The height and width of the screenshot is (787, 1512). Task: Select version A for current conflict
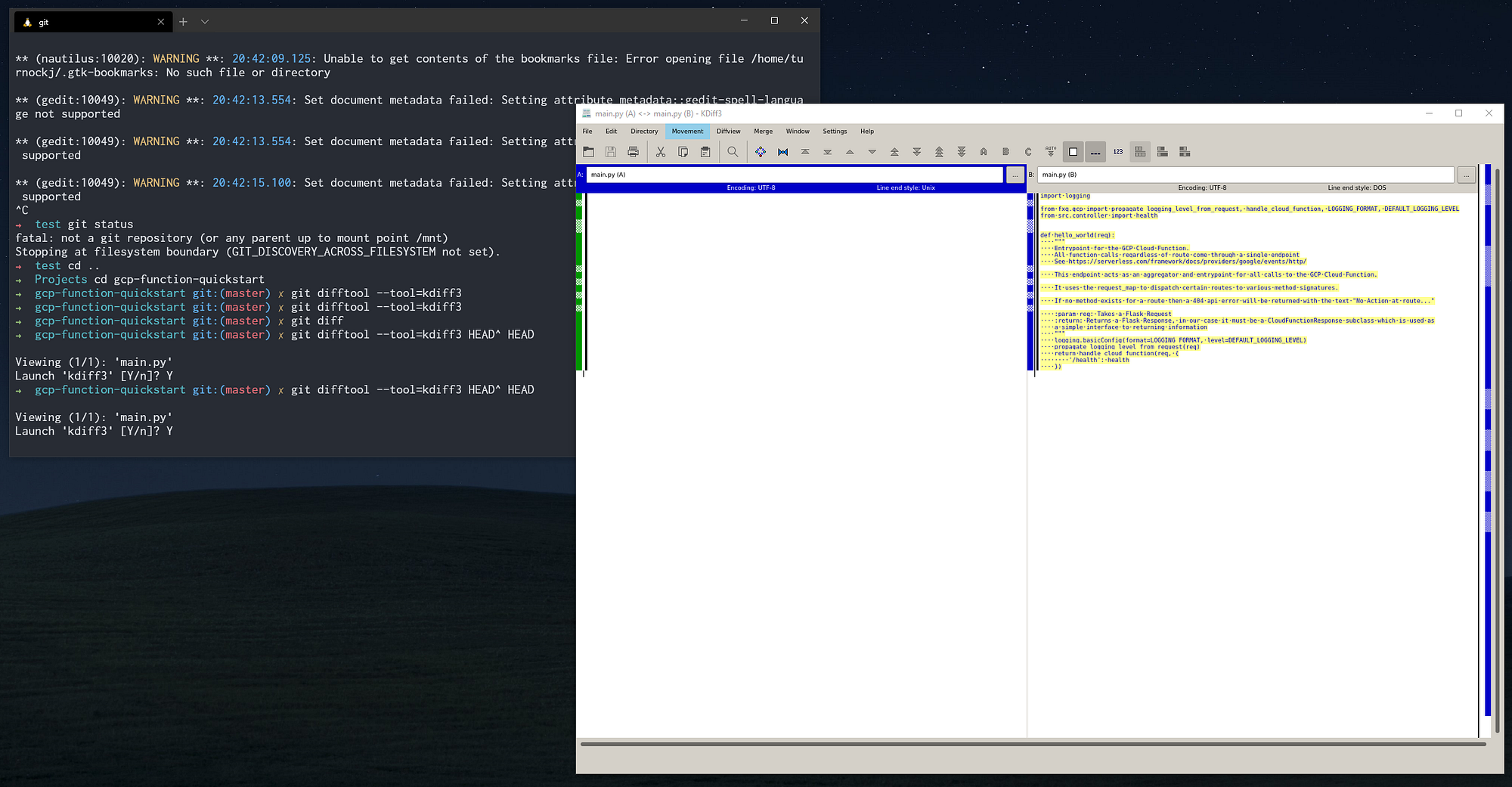click(x=984, y=151)
